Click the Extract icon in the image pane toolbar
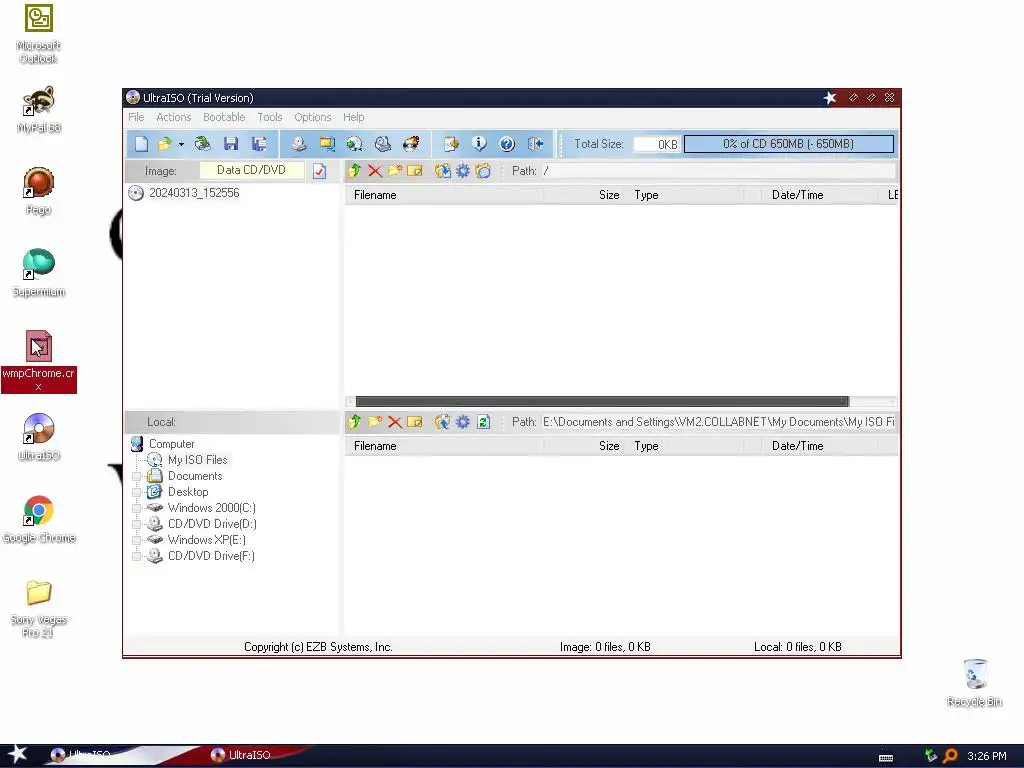The height and width of the screenshot is (768, 1024). coord(443,171)
